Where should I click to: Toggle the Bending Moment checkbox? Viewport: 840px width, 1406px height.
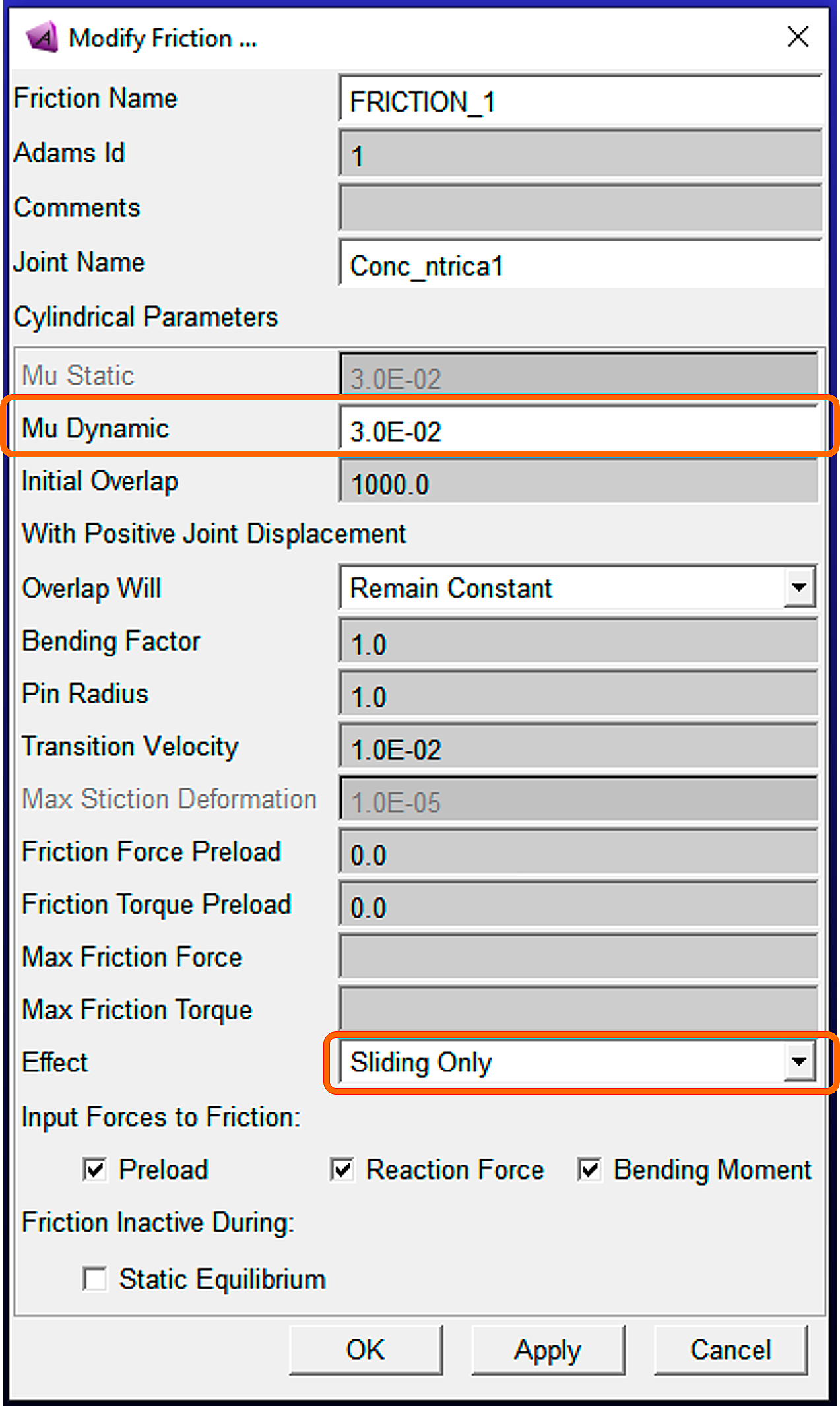pyautogui.click(x=589, y=1170)
